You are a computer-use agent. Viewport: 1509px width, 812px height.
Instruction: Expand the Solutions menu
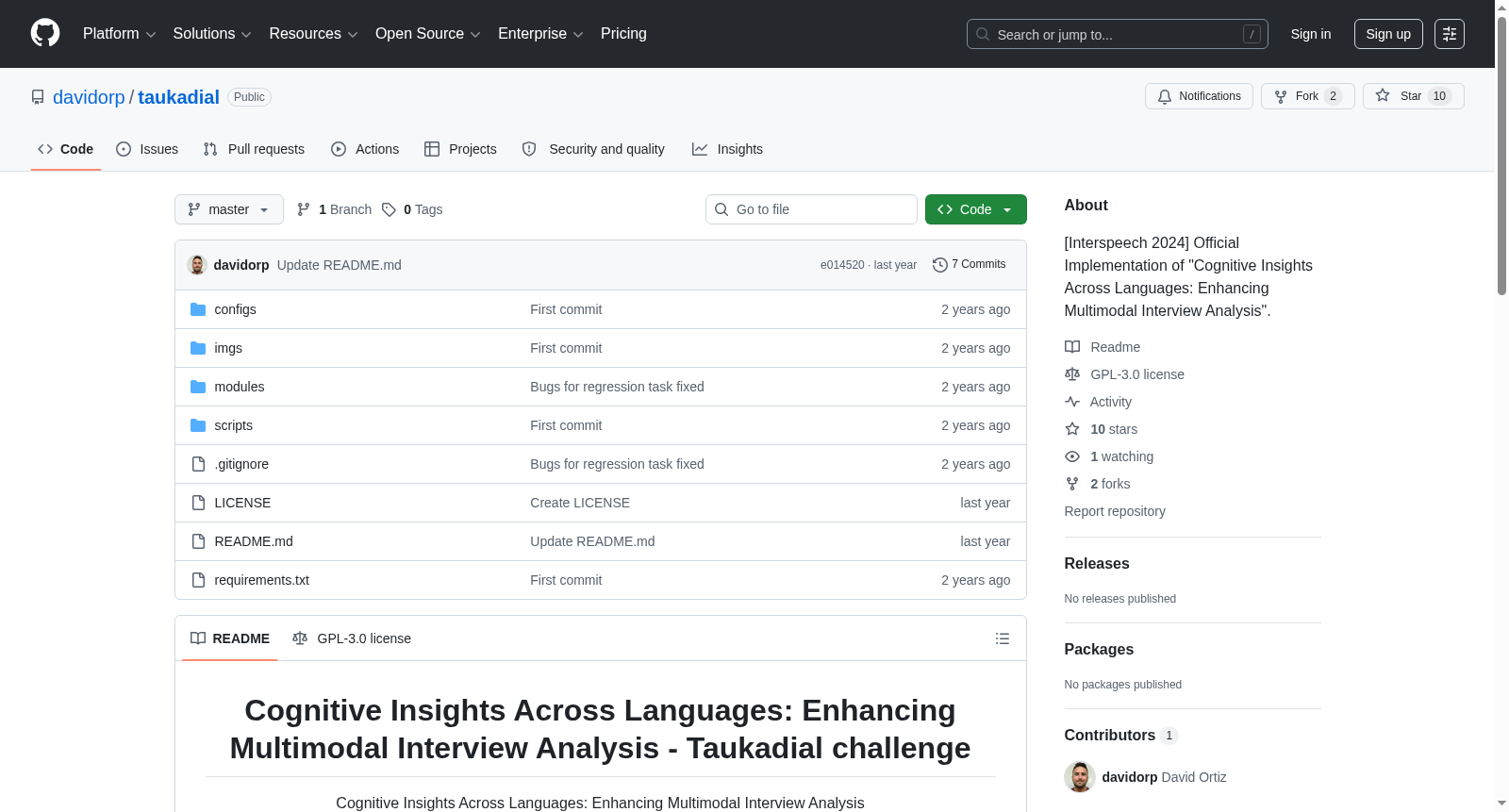[x=212, y=34]
